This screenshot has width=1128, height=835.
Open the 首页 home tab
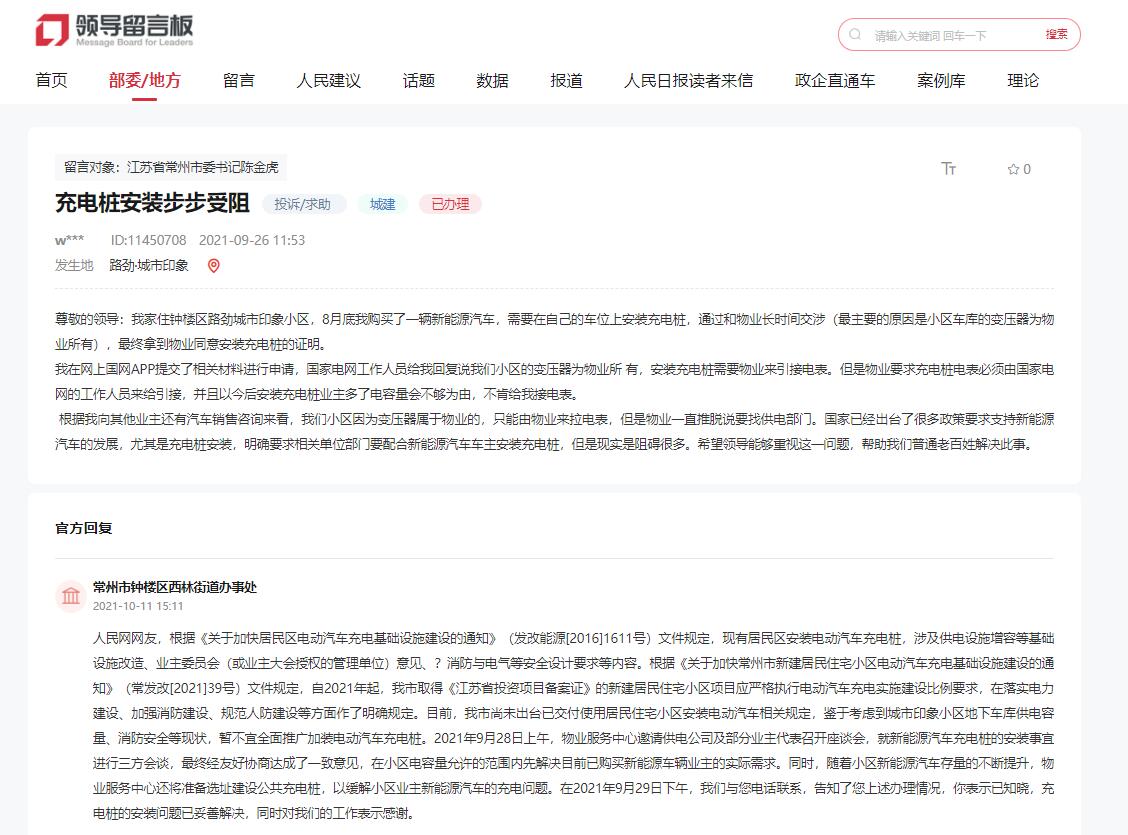(x=51, y=80)
